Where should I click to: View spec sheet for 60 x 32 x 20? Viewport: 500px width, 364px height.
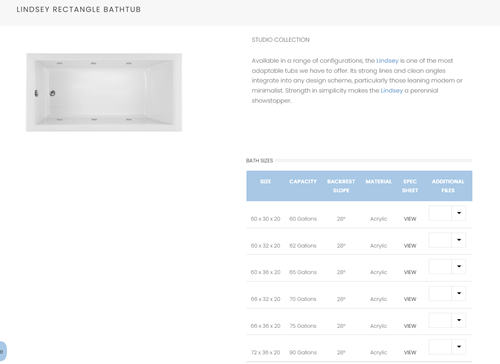point(410,246)
